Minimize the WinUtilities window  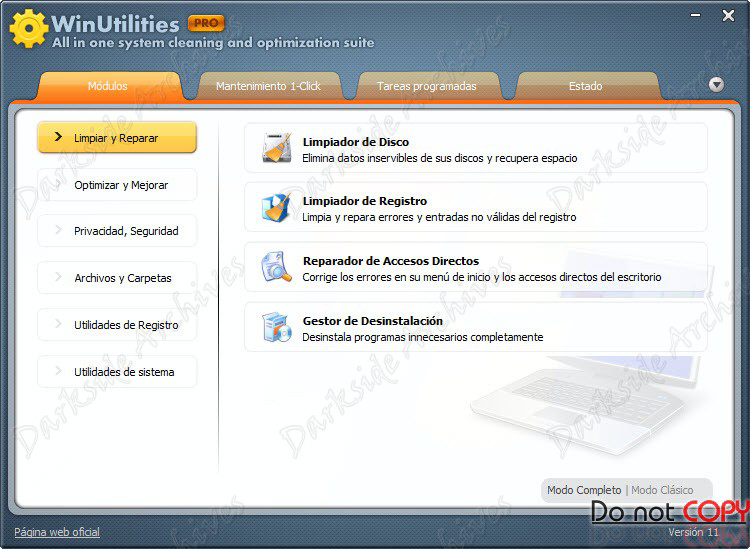point(696,16)
